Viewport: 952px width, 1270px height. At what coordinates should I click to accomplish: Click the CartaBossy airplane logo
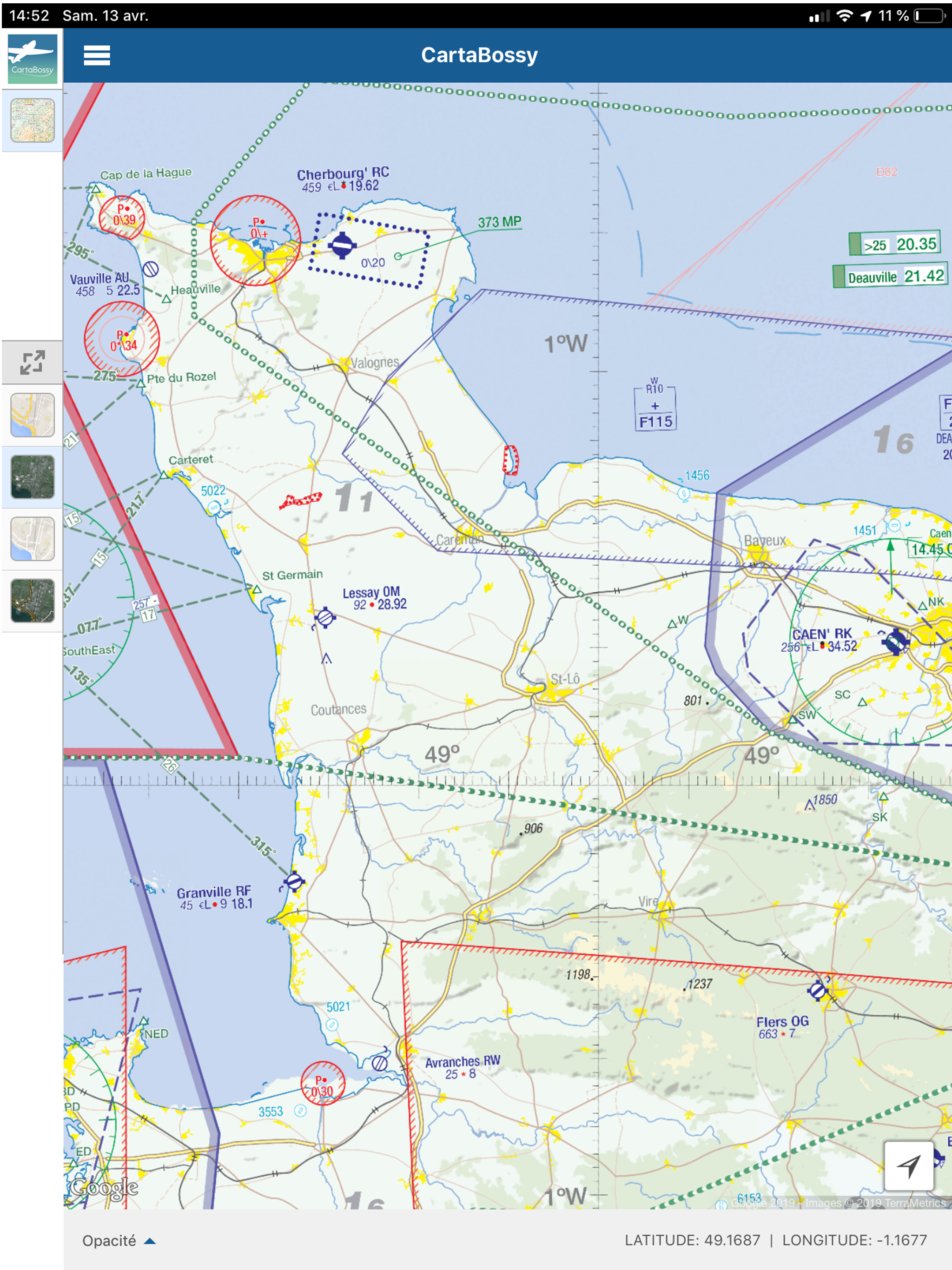tap(32, 58)
